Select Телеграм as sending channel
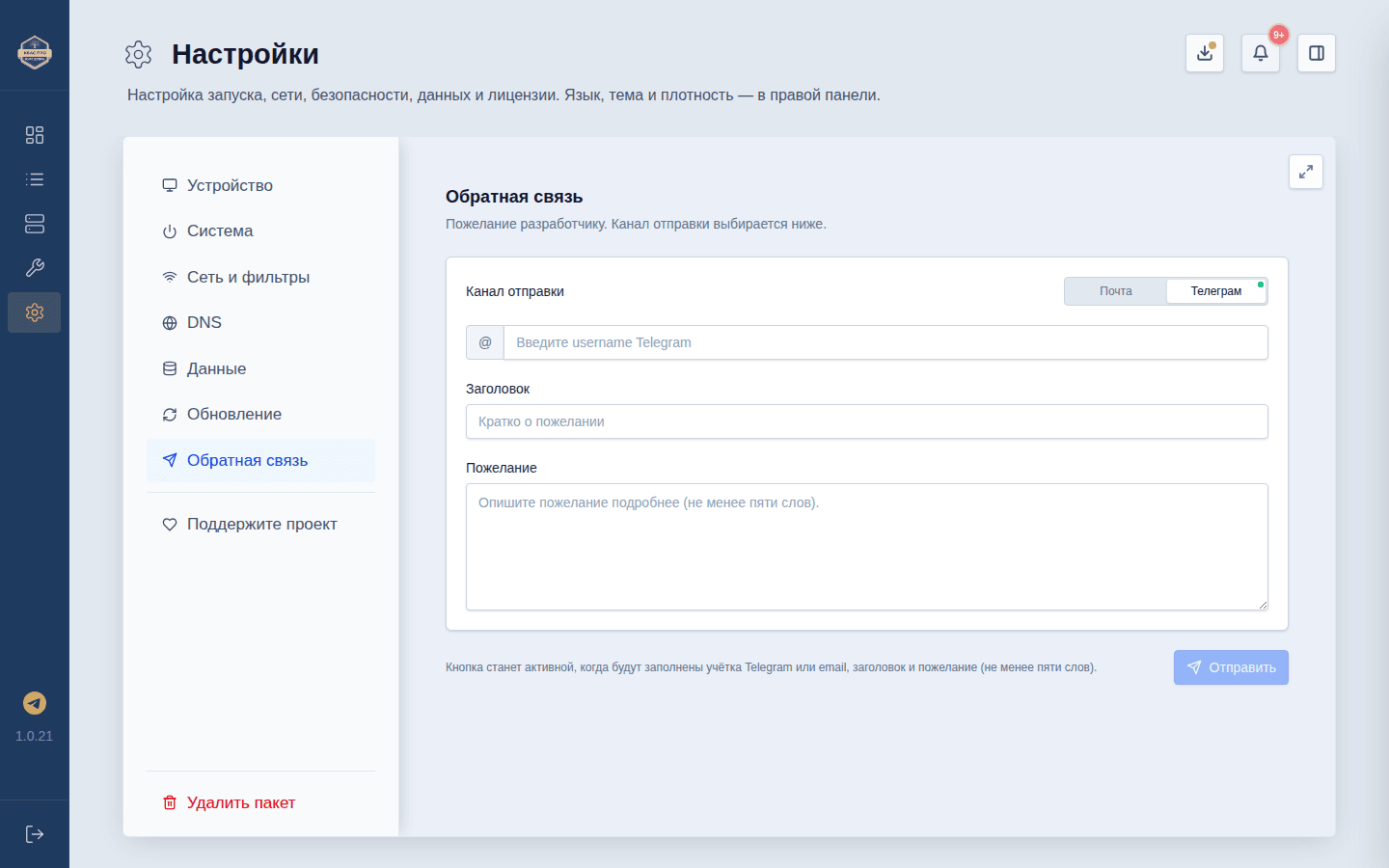 click(1216, 291)
